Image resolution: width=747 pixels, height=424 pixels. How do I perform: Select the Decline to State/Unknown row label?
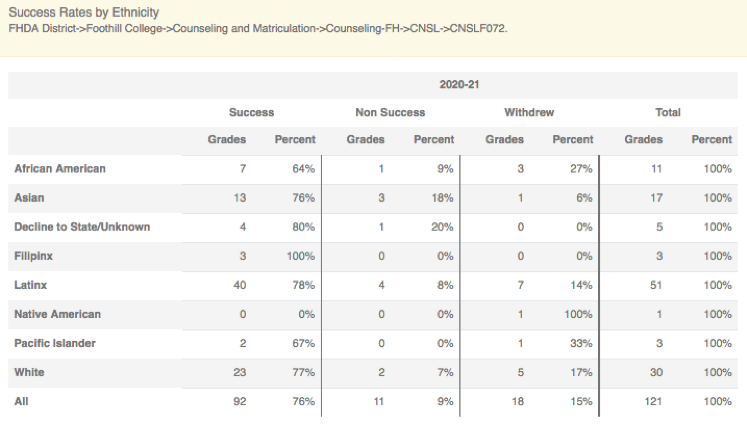(82, 227)
